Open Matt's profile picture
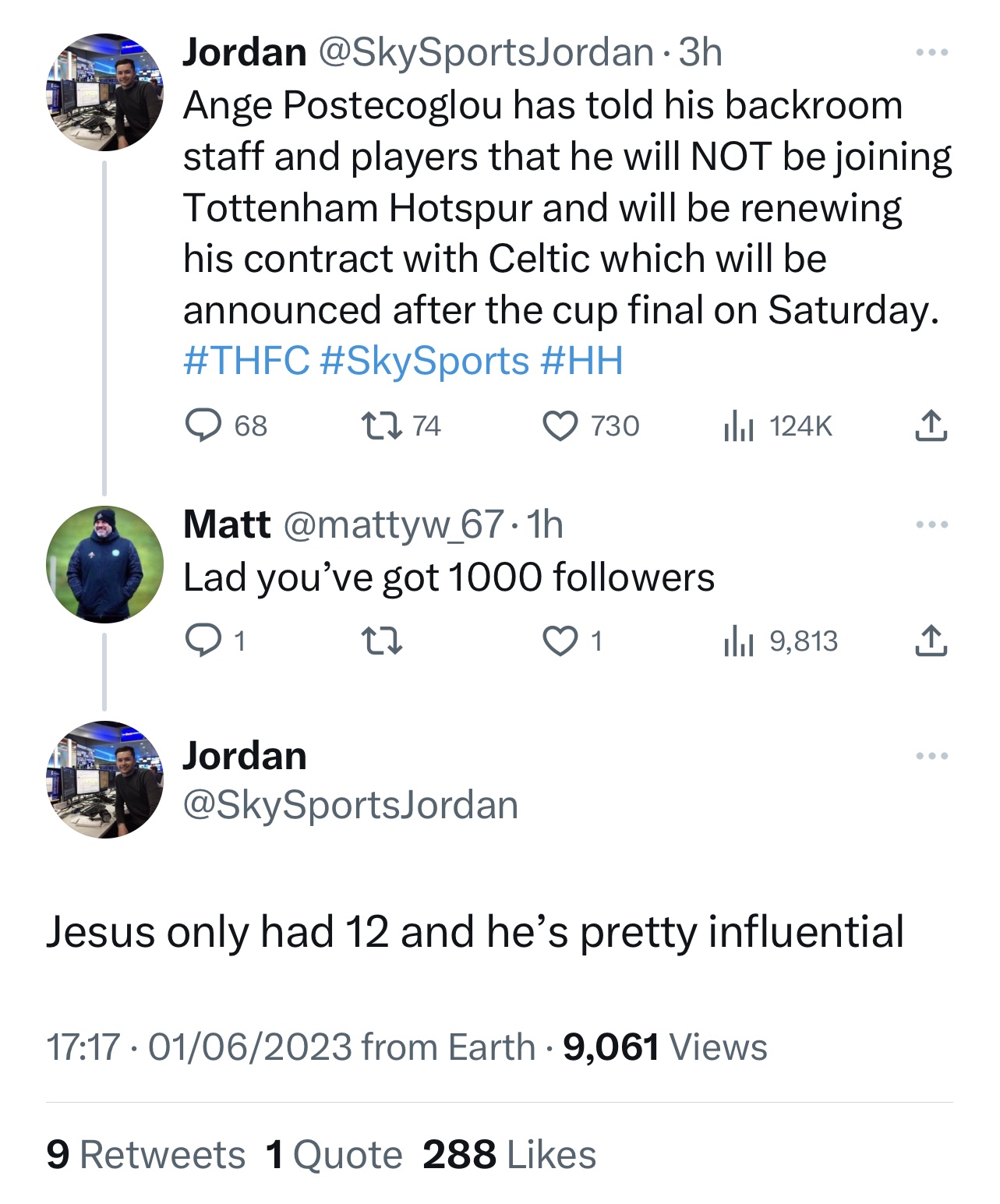Image resolution: width=1000 pixels, height=1204 pixels. point(105,564)
